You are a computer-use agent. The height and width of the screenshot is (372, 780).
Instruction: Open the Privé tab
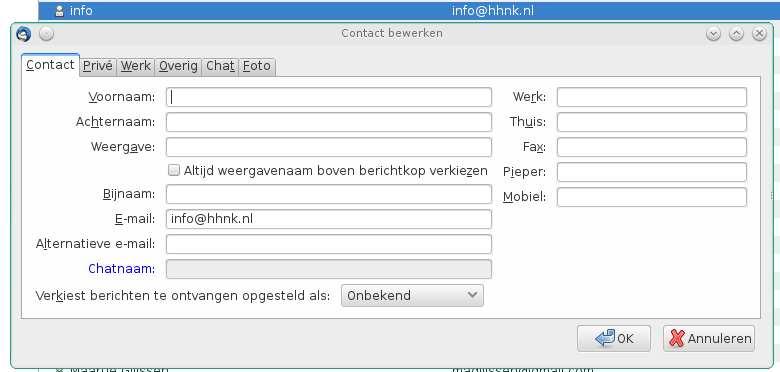click(98, 66)
